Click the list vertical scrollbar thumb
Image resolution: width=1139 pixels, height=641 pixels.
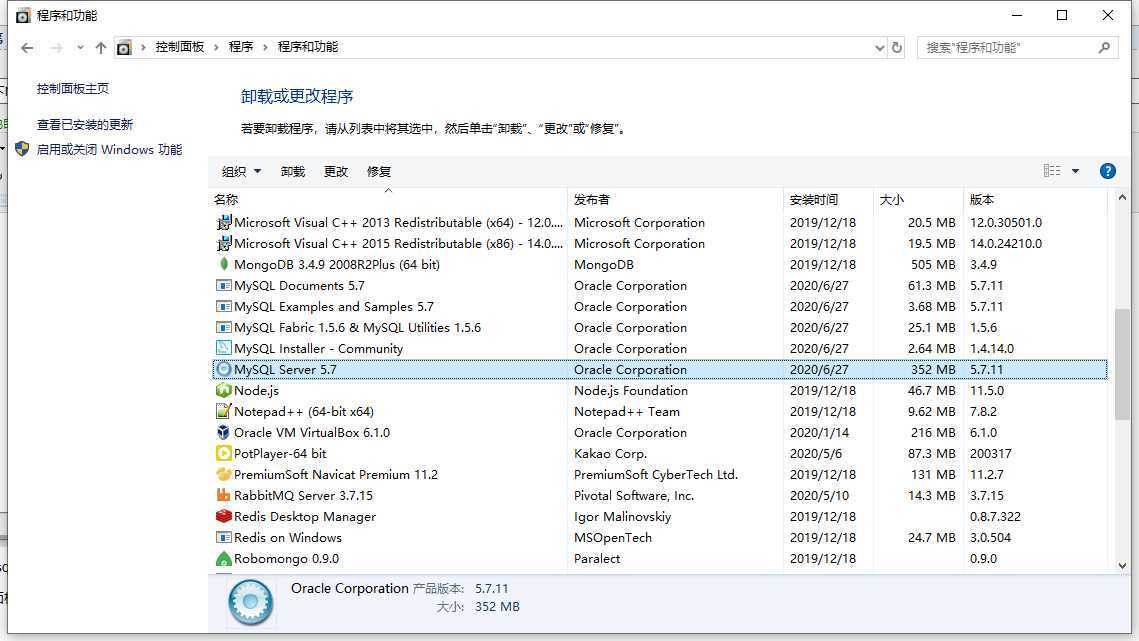click(x=1122, y=364)
